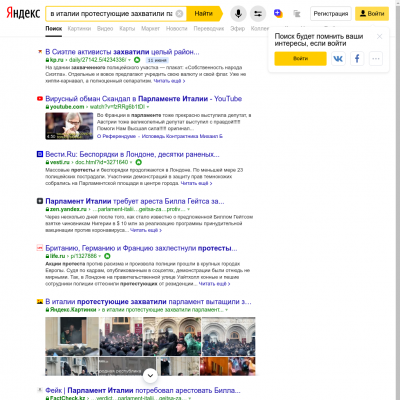Click the microphone voice search icon
The width and height of the screenshot is (400, 400).
[238, 14]
